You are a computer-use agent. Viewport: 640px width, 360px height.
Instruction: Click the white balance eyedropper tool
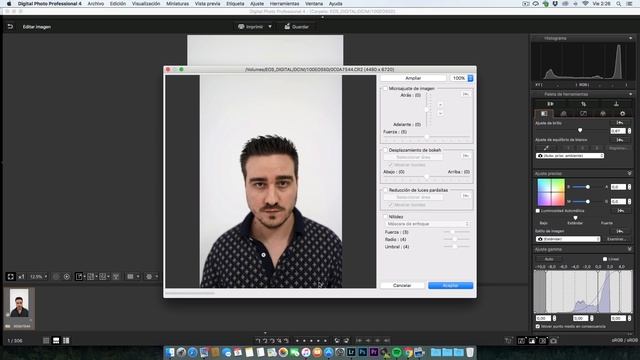click(546, 148)
